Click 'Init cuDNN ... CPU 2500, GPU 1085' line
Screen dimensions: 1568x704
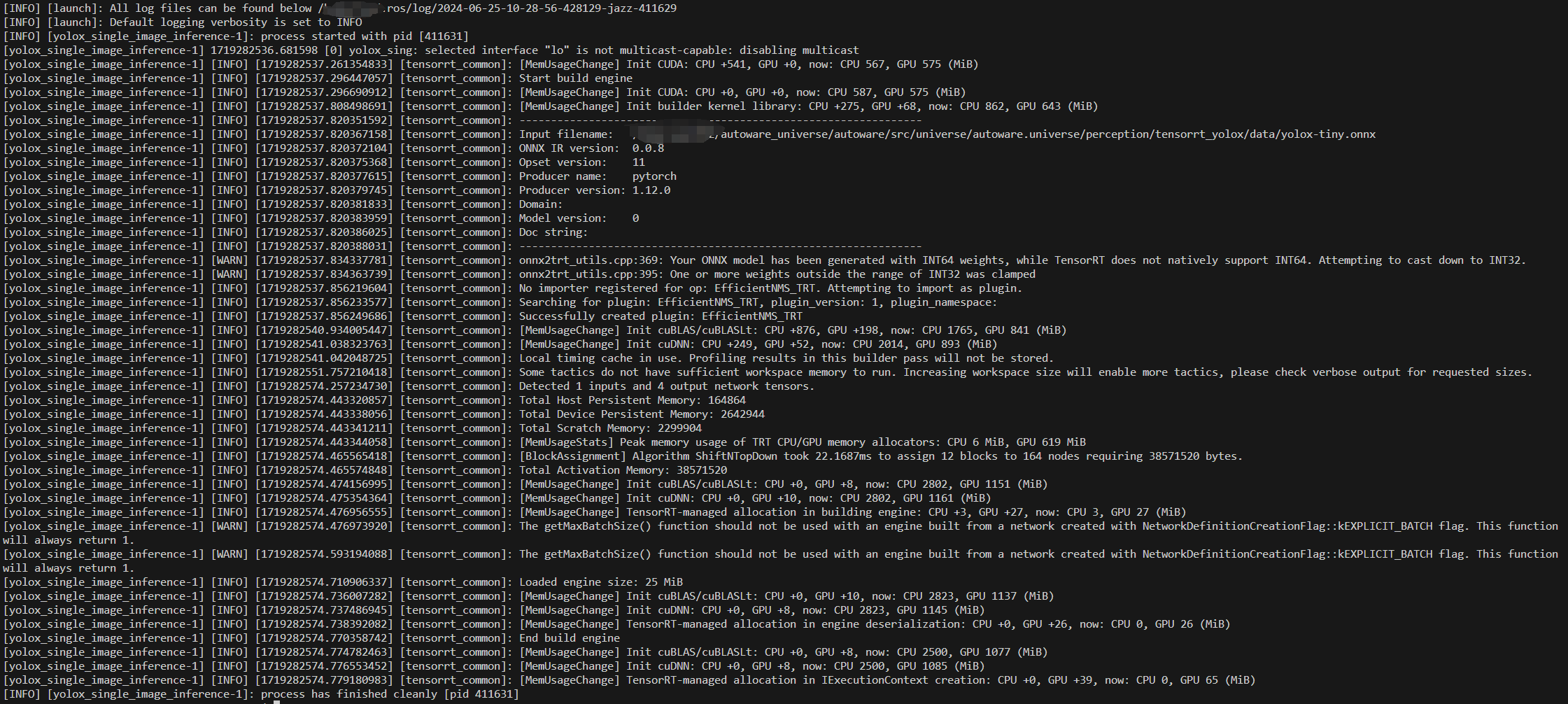pyautogui.click(x=495, y=666)
